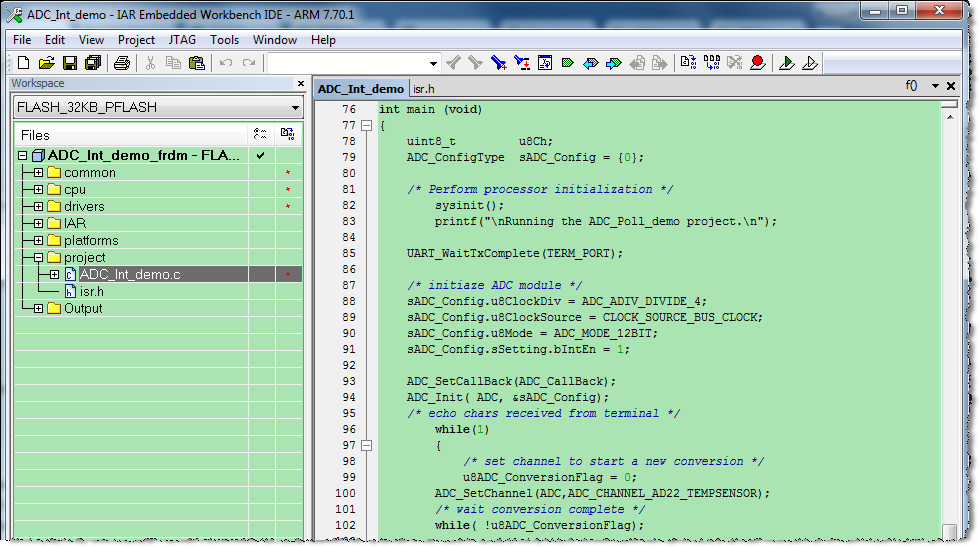This screenshot has width=979, height=547.
Task: Open the JTAG menu
Action: click(182, 40)
